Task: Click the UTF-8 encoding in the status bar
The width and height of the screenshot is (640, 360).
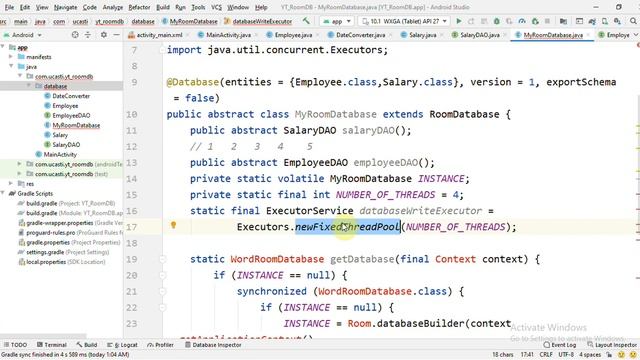Action: coord(566,355)
